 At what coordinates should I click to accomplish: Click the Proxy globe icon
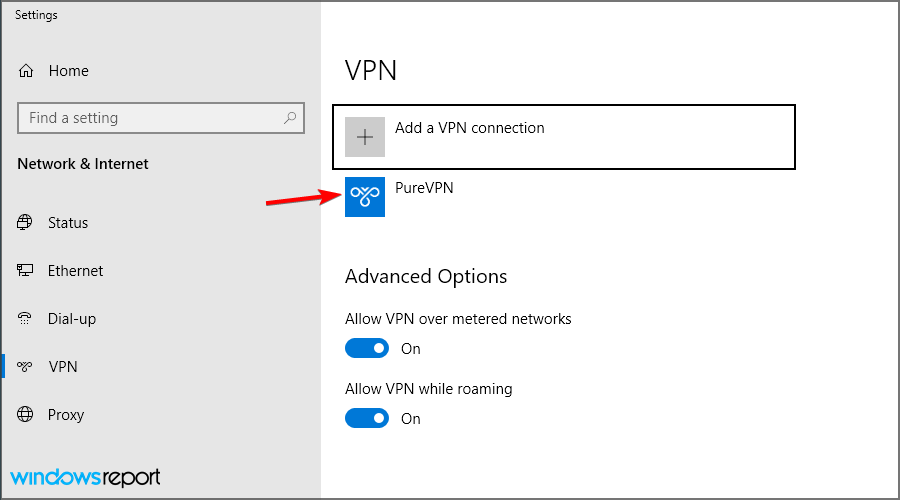(x=25, y=414)
